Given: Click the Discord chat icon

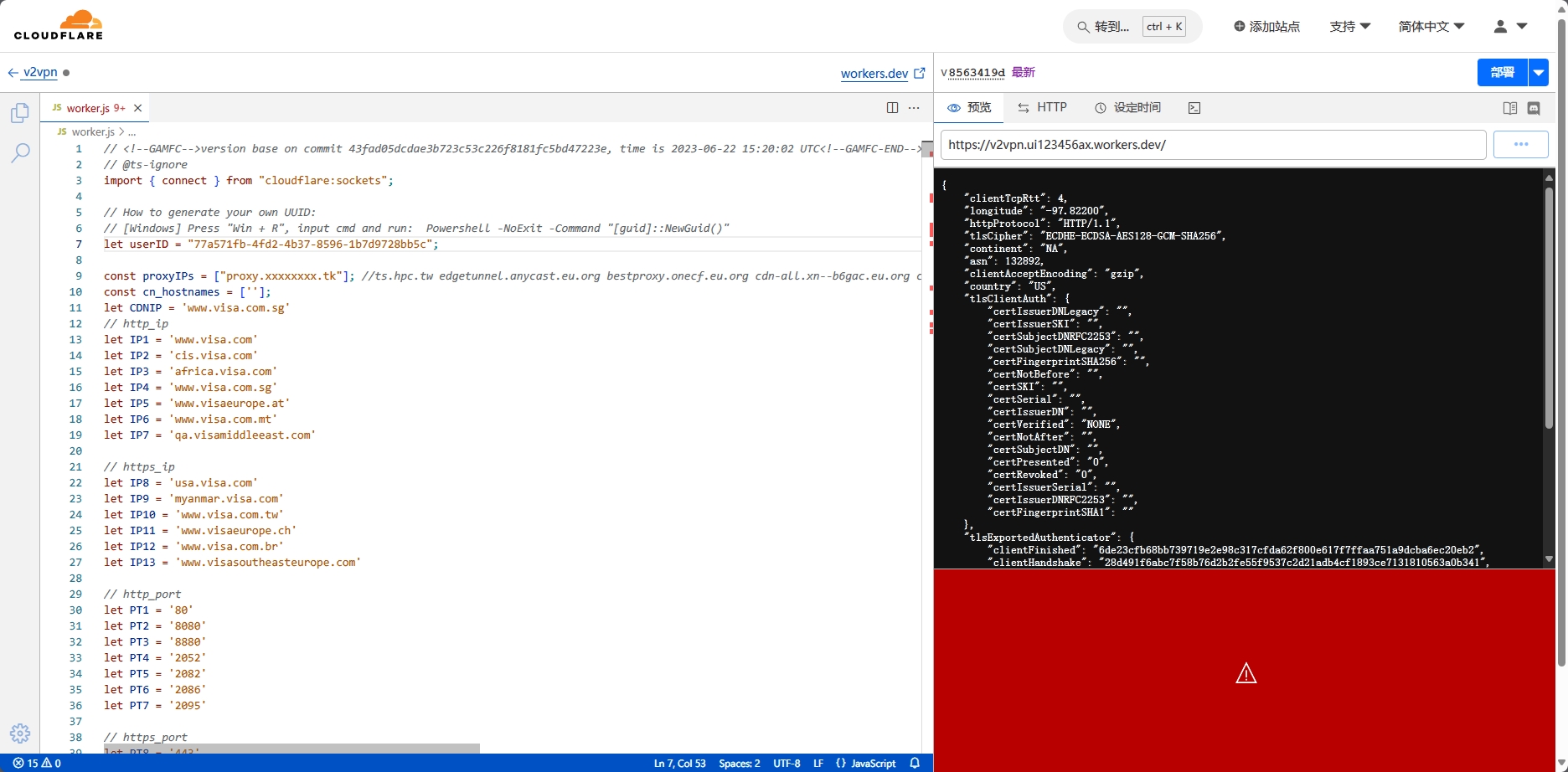Looking at the screenshot, I should [x=1534, y=108].
